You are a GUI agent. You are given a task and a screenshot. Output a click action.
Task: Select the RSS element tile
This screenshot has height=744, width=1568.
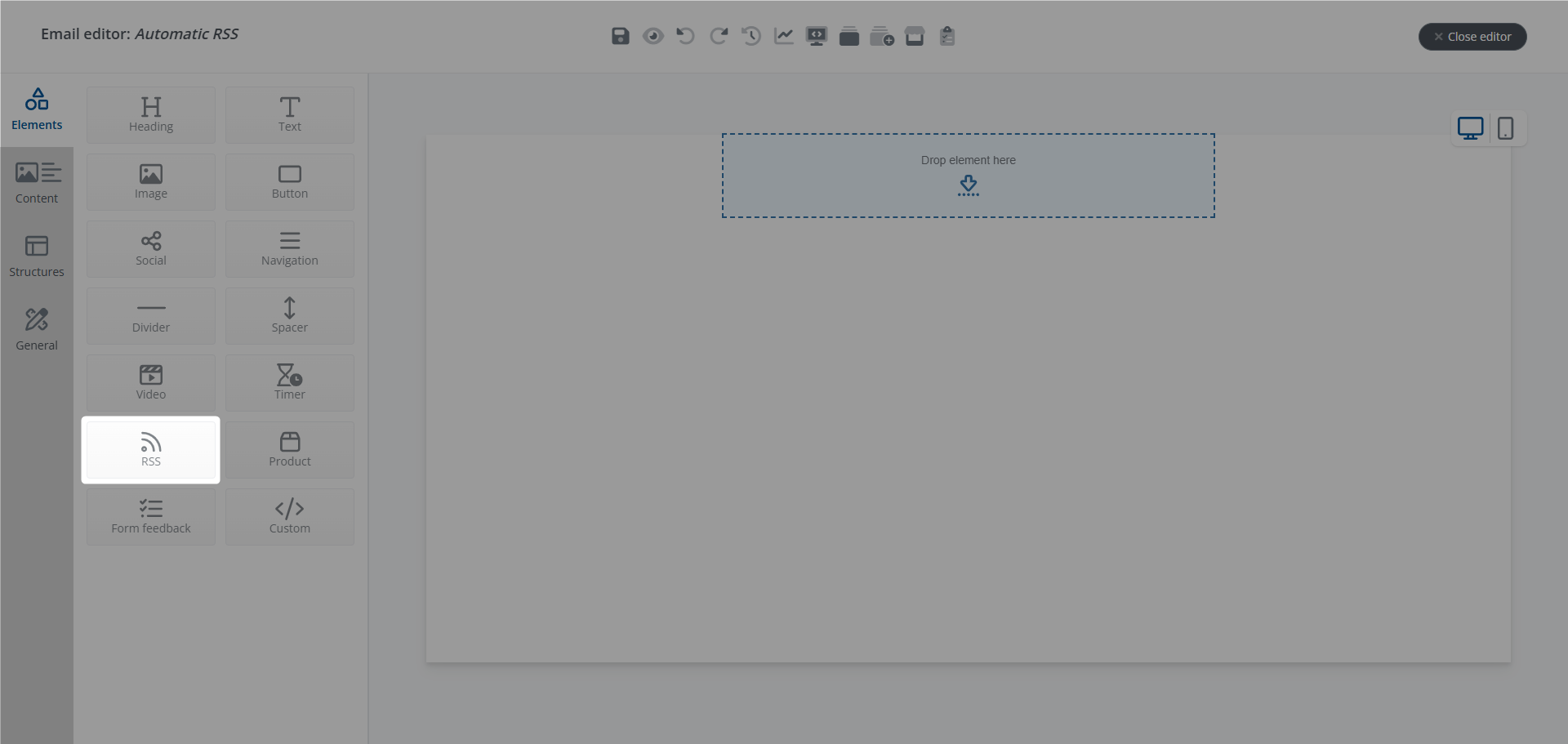(151, 450)
